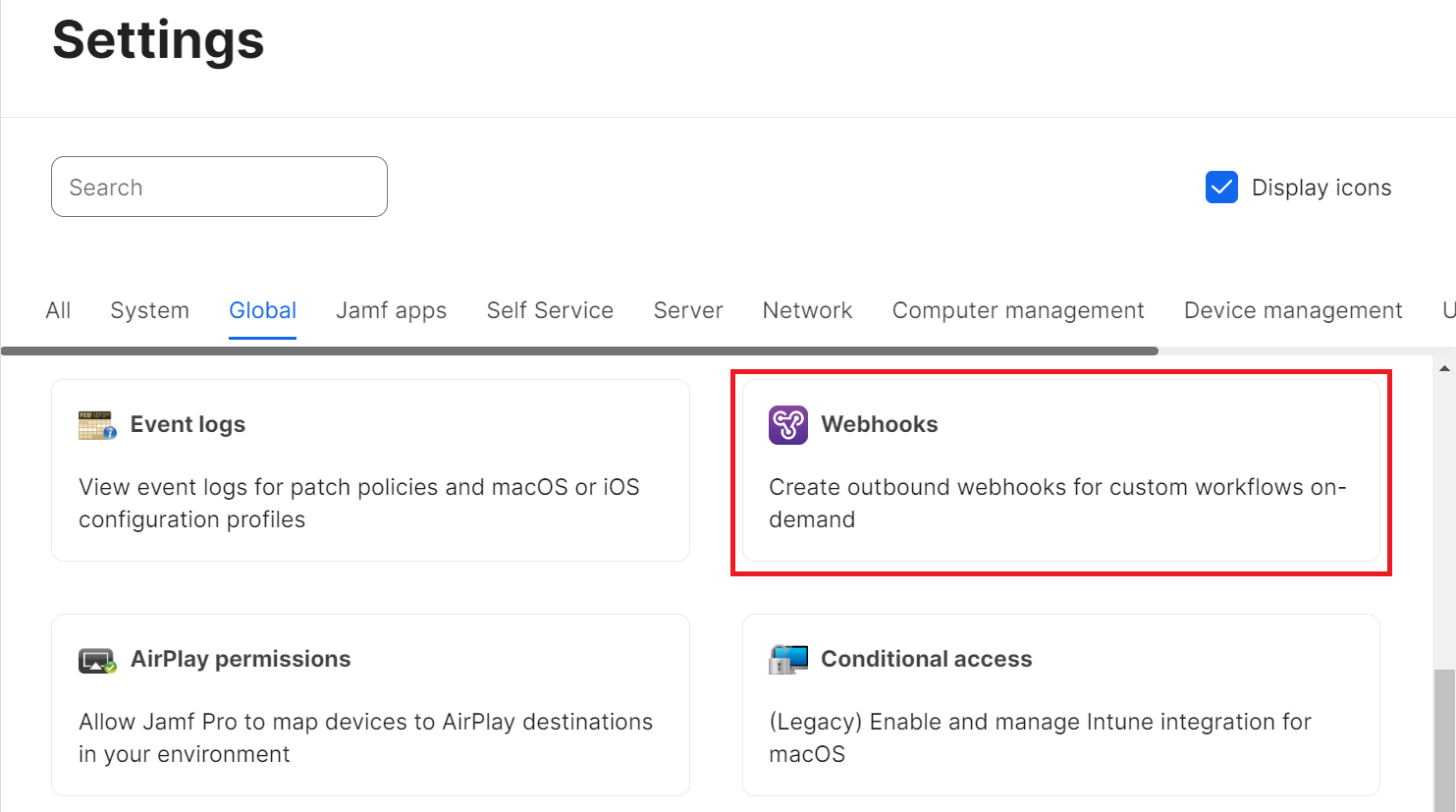This screenshot has width=1456, height=812.
Task: Switch to the Server tab
Action: tap(687, 311)
